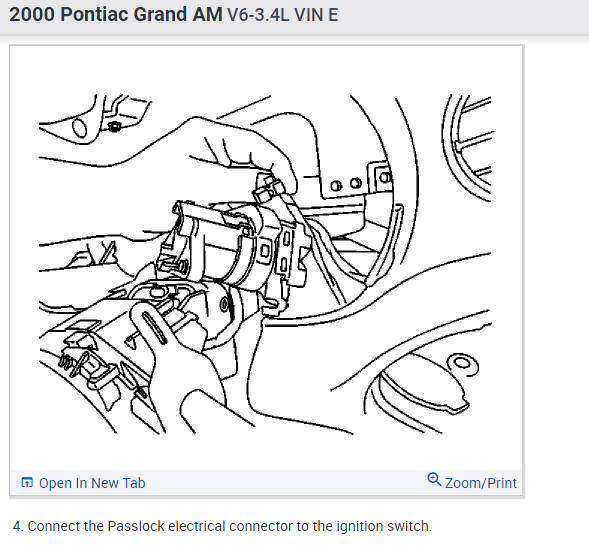The height and width of the screenshot is (551, 589).
Task: Click the V6-3.4L VIN E engine label
Action: point(282,15)
